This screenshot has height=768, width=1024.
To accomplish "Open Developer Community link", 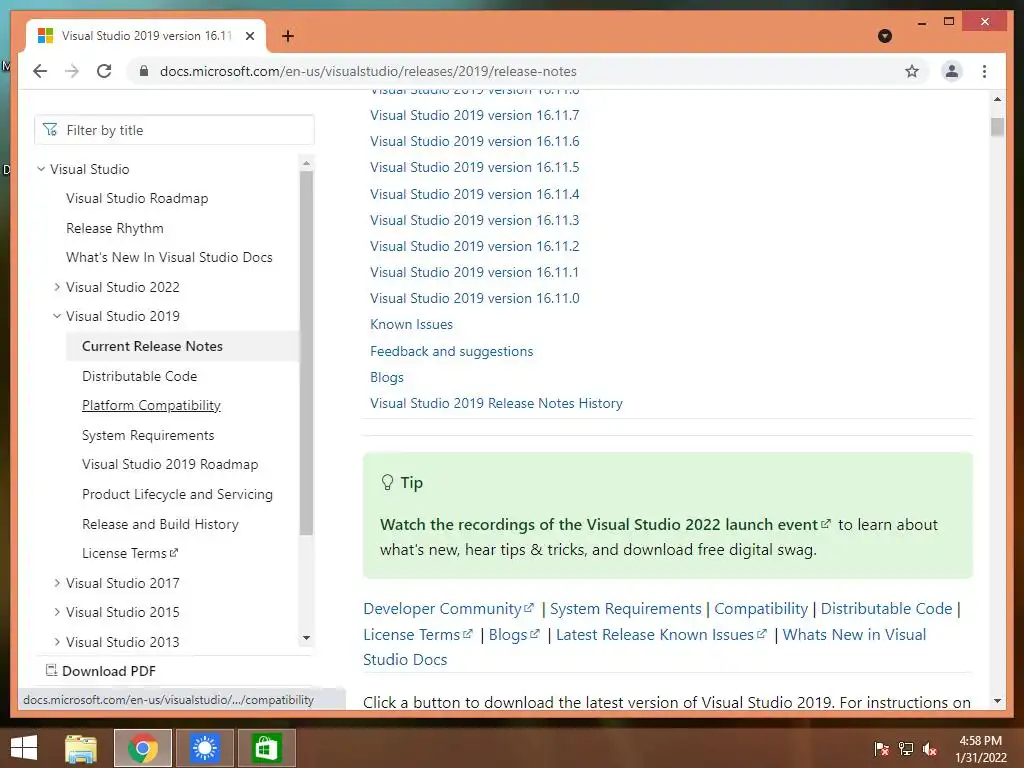I will 449,609.
